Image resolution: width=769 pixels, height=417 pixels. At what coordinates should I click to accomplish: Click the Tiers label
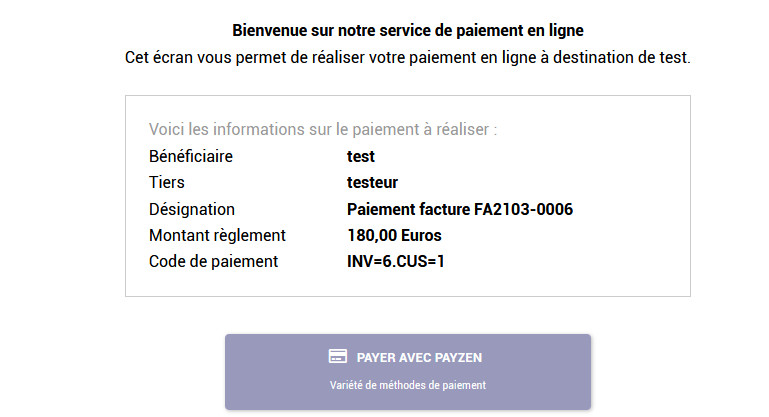coord(167,182)
